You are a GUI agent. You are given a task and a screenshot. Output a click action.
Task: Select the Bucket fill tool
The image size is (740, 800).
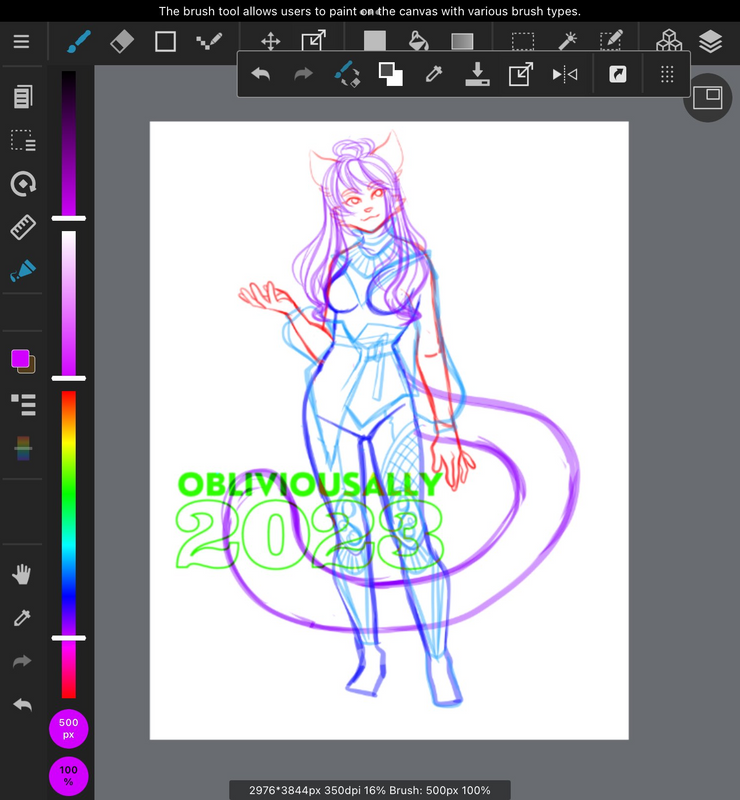pyautogui.click(x=418, y=41)
